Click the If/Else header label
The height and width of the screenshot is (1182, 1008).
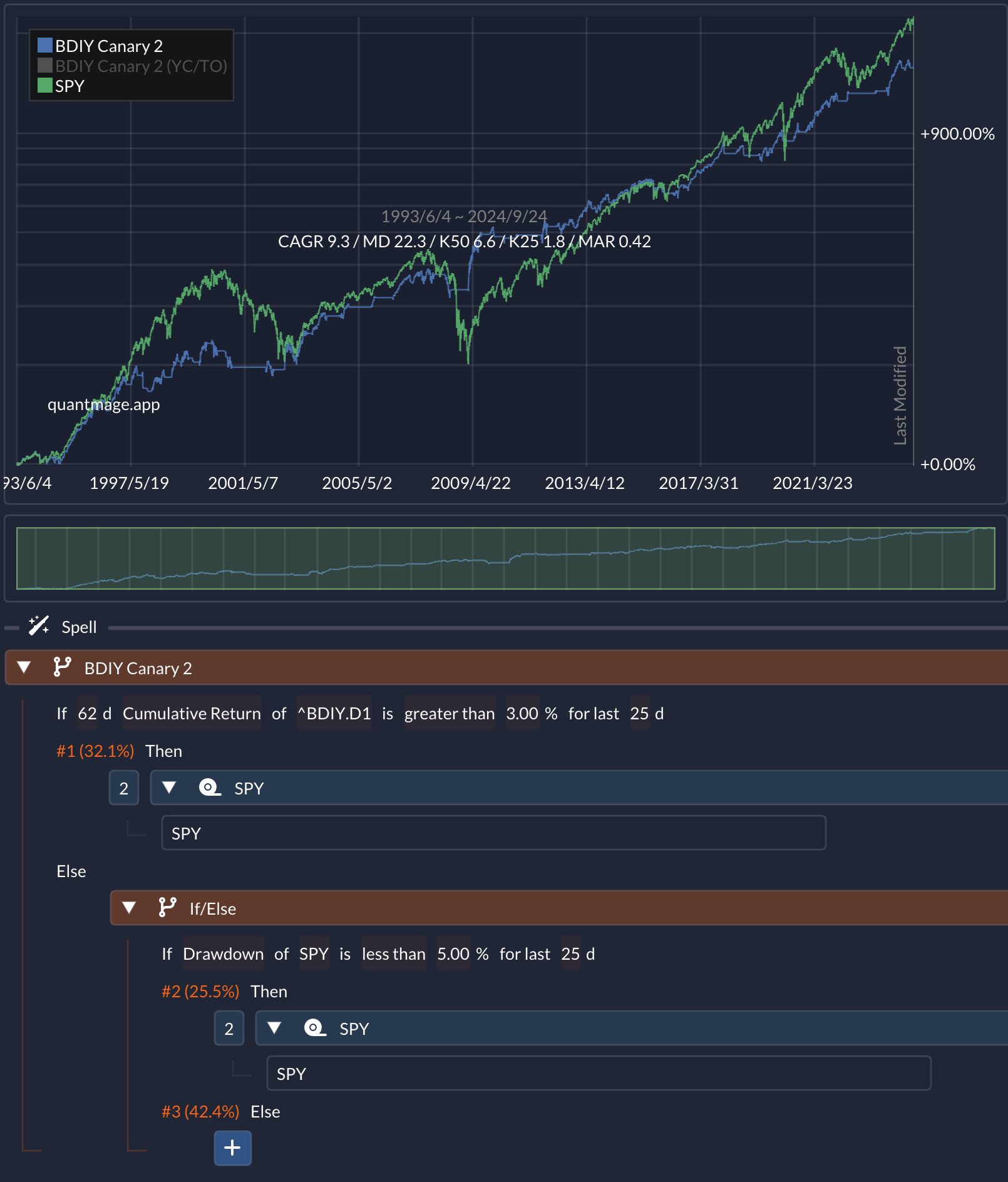point(213,908)
